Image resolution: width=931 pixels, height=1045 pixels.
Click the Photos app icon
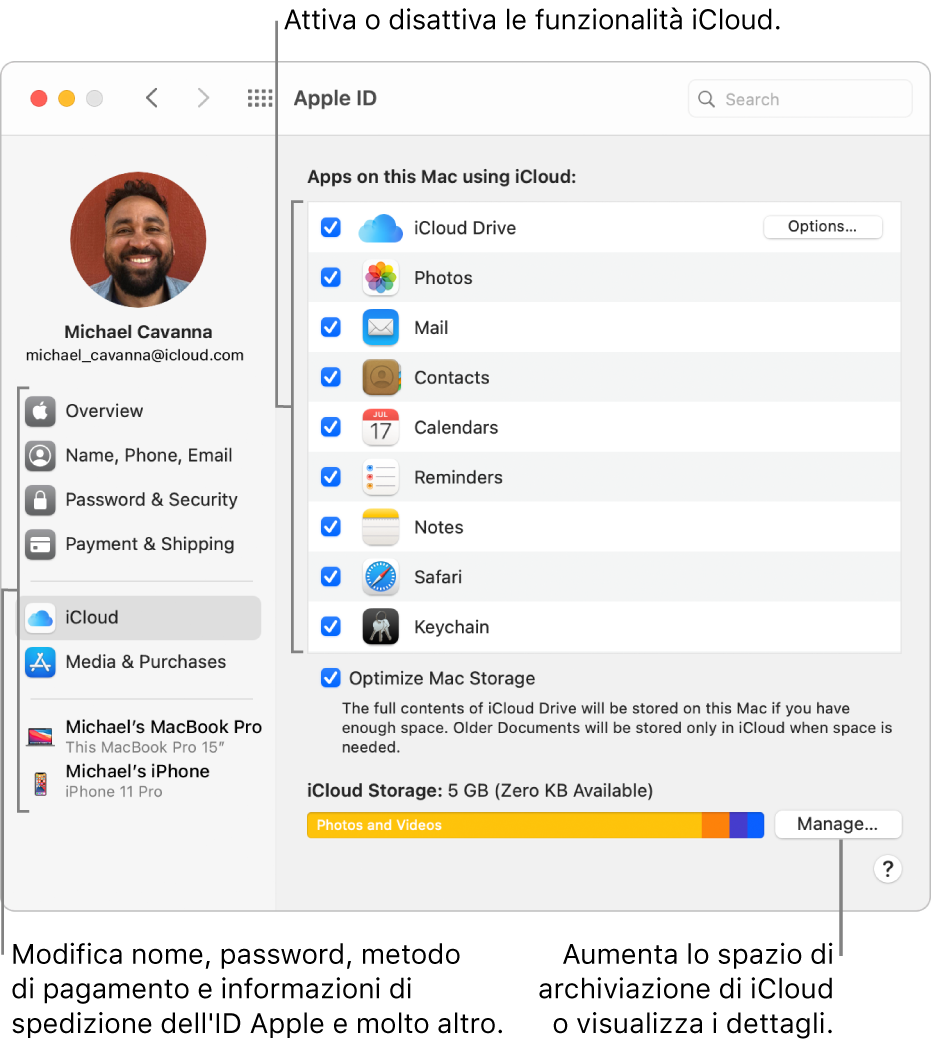coord(381,278)
